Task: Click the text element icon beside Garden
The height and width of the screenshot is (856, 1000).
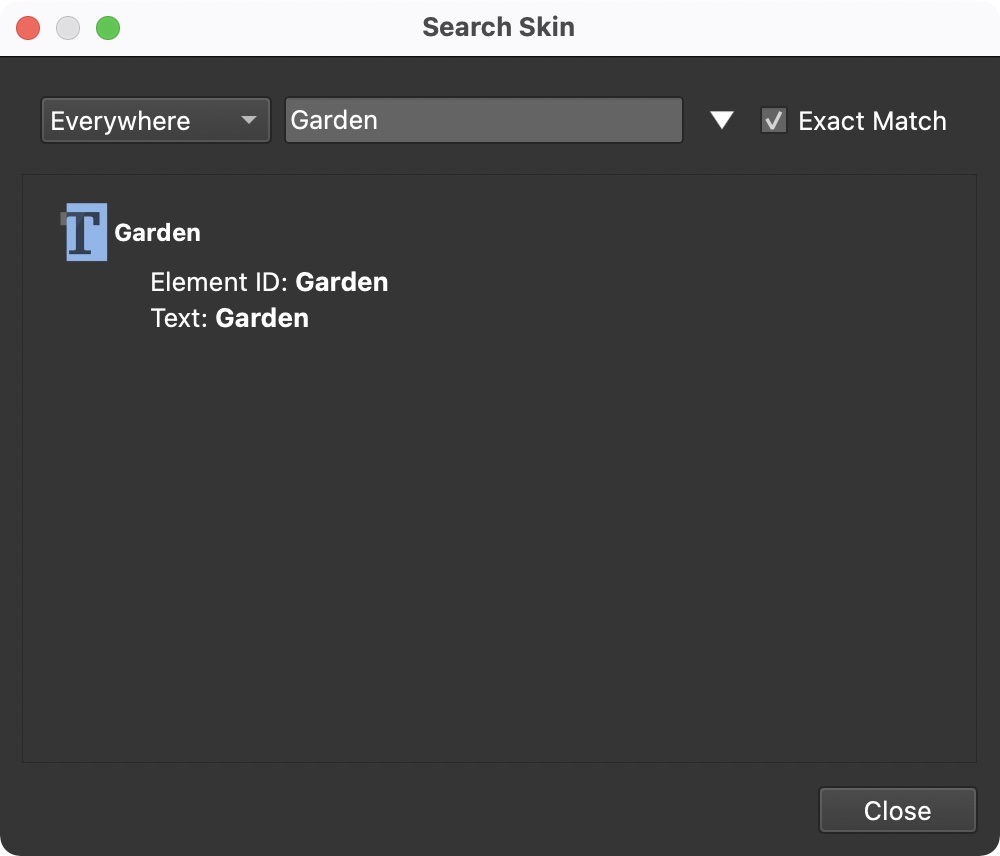Action: tap(86, 232)
